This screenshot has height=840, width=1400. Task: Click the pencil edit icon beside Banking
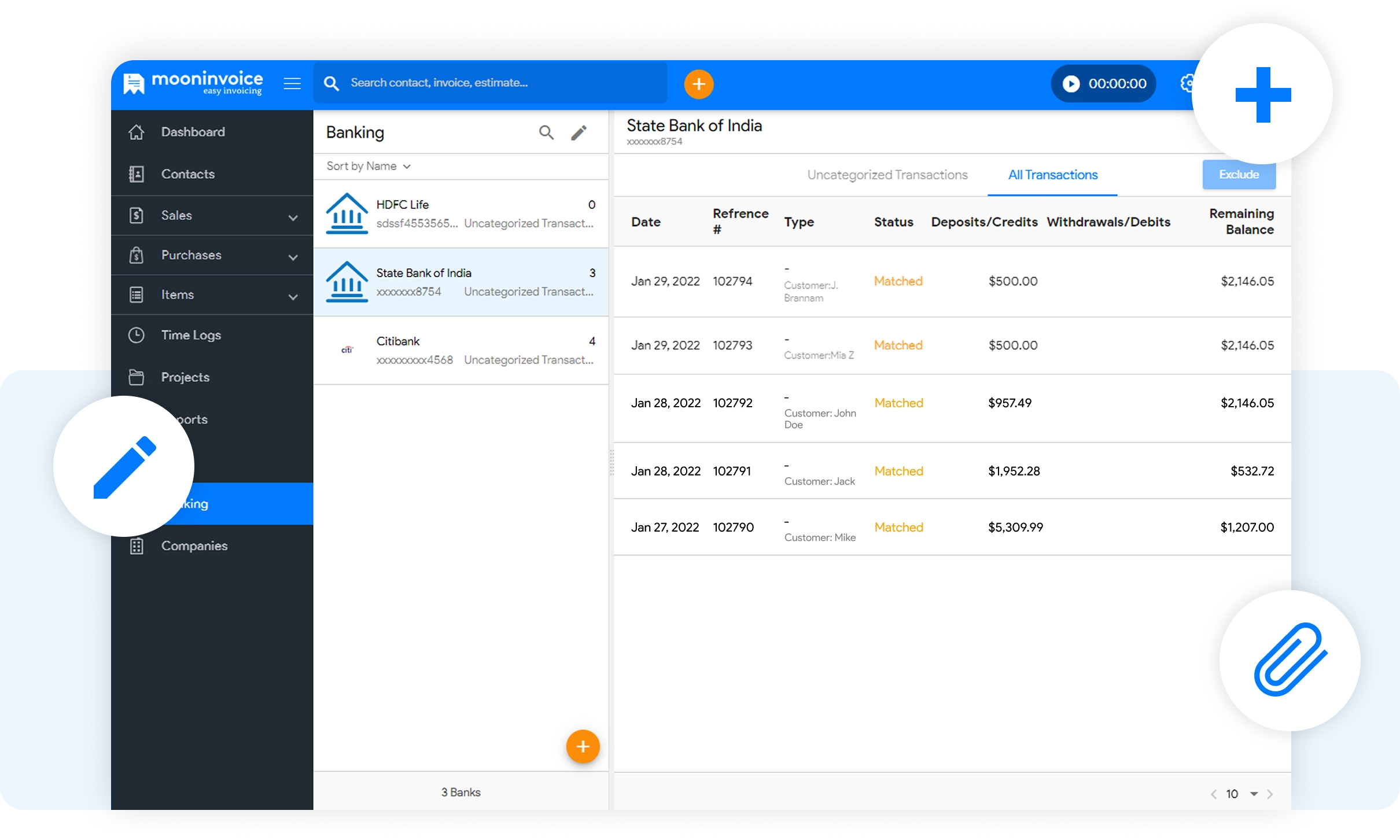[579, 132]
